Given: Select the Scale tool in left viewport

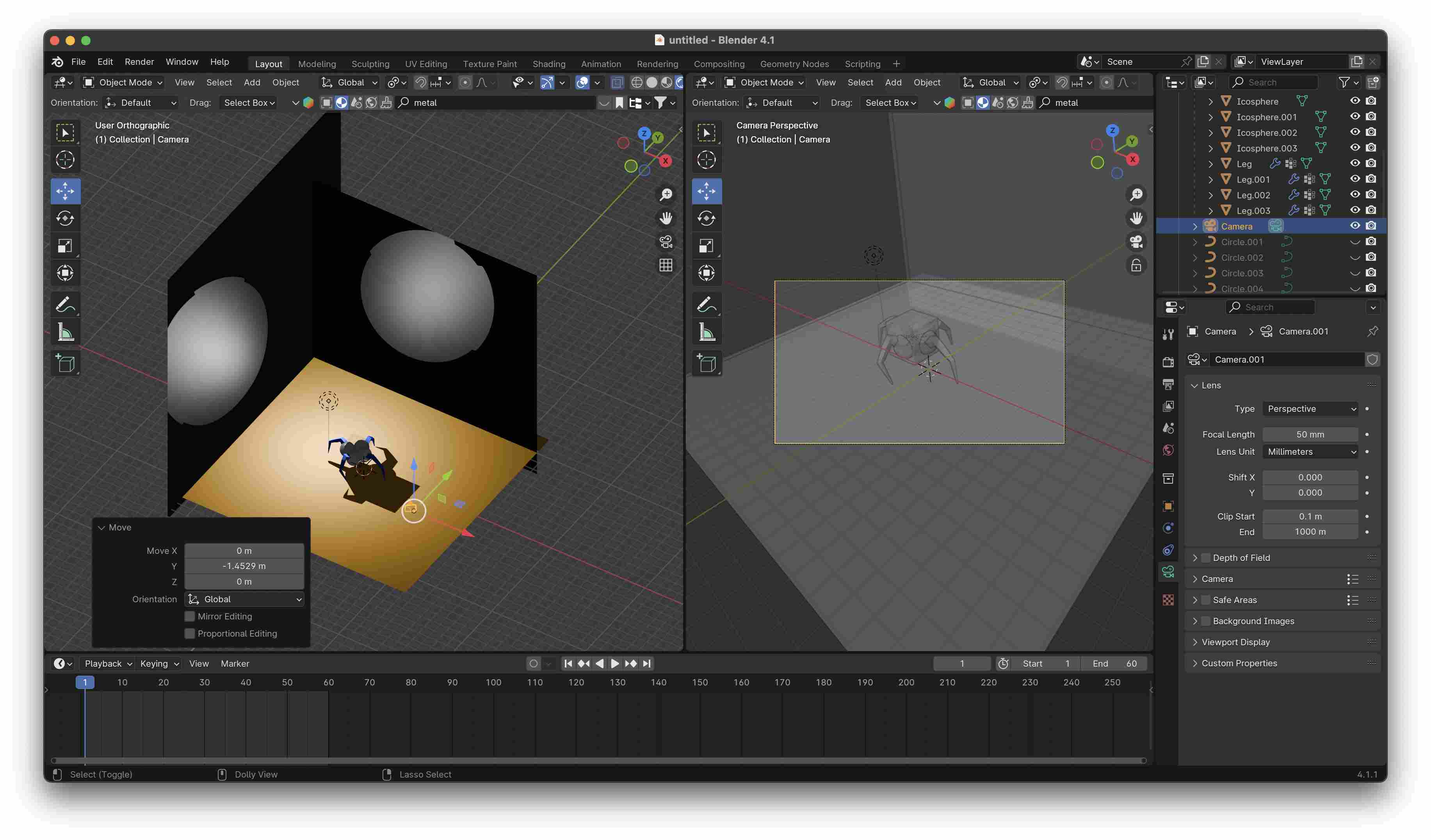Looking at the screenshot, I should [x=65, y=246].
